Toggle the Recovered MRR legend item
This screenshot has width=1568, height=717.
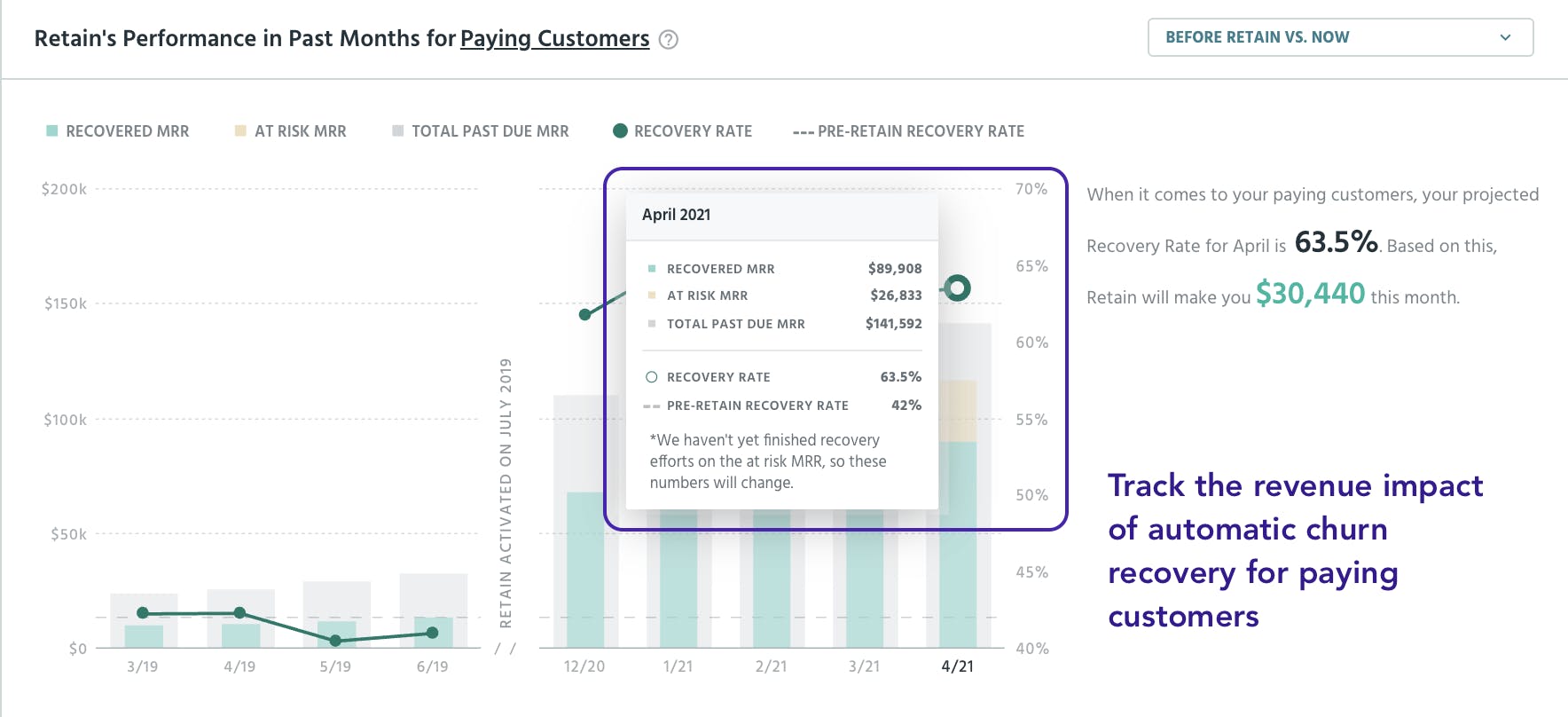pos(118,131)
